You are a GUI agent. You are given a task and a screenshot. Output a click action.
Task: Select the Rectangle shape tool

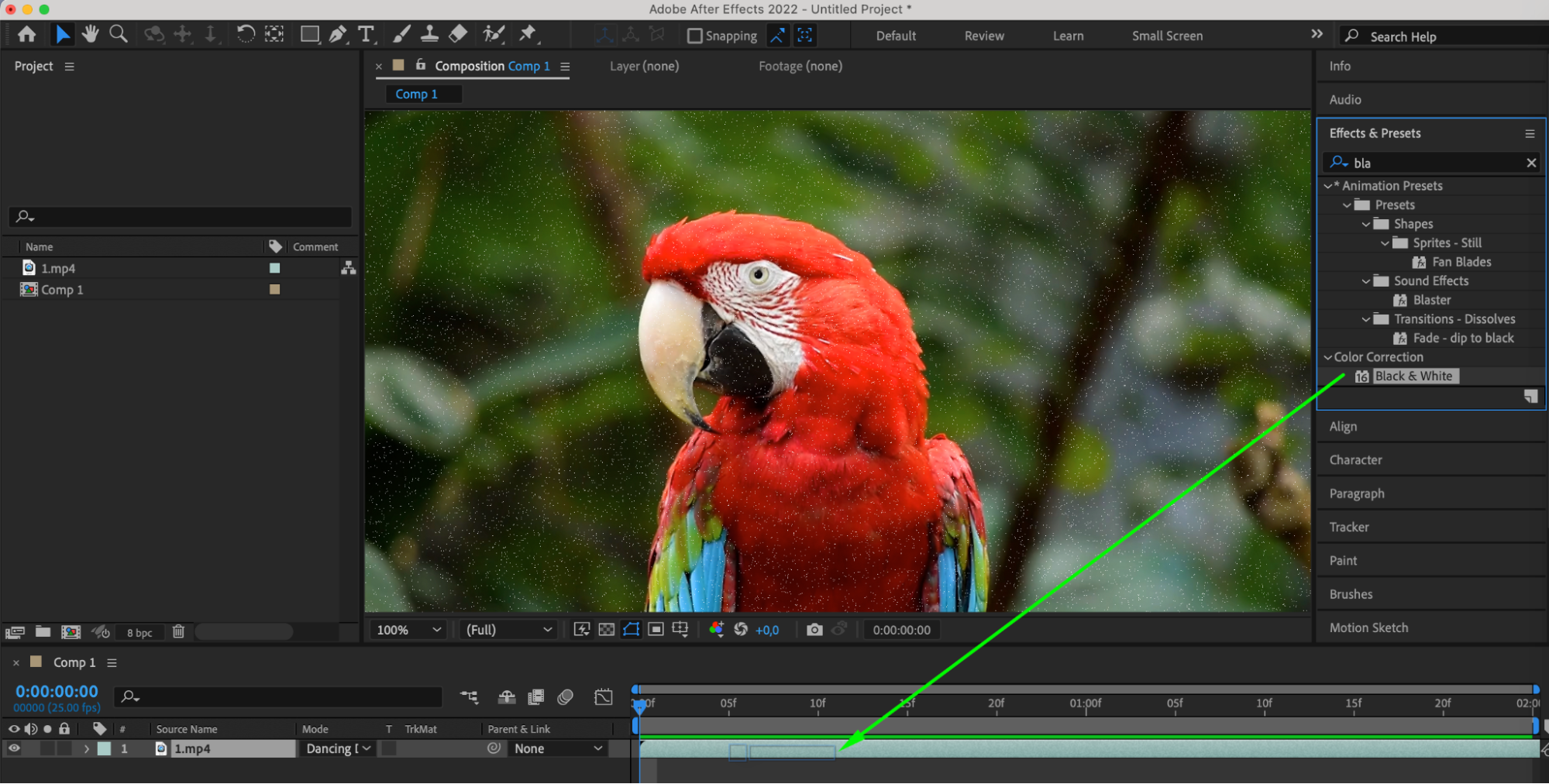[x=309, y=34]
